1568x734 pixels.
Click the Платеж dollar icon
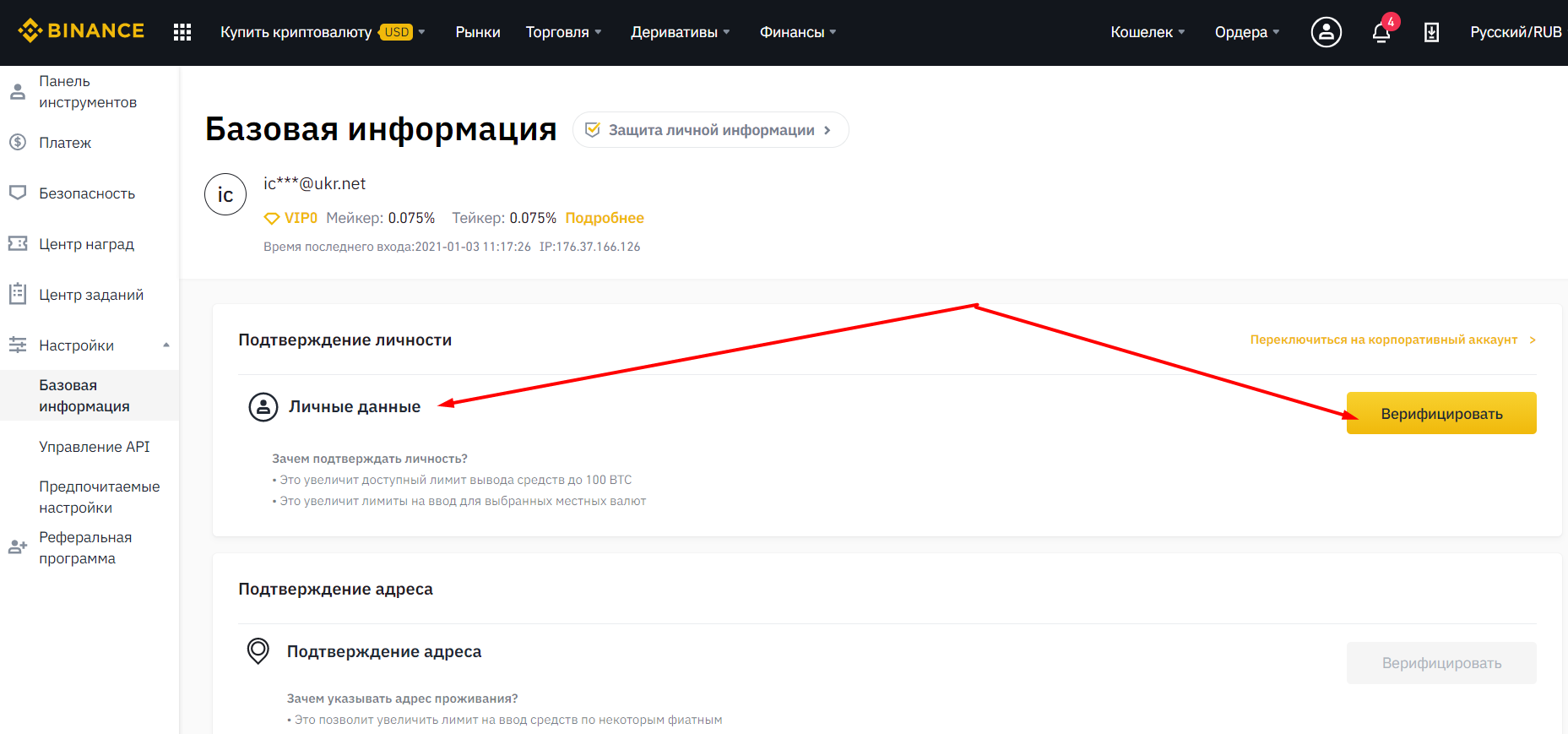pos(18,142)
